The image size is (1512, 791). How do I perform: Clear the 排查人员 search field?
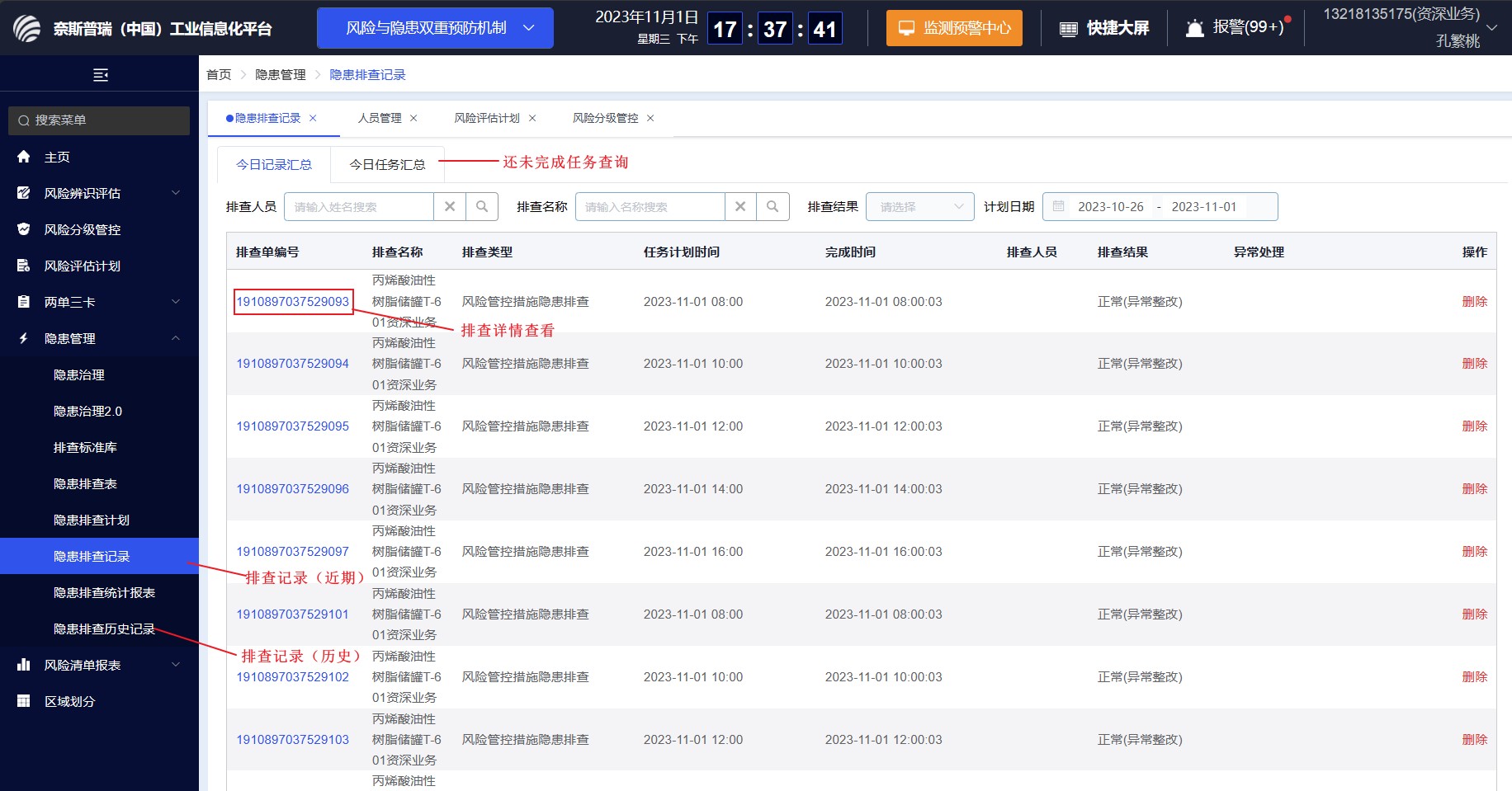pyautogui.click(x=450, y=207)
